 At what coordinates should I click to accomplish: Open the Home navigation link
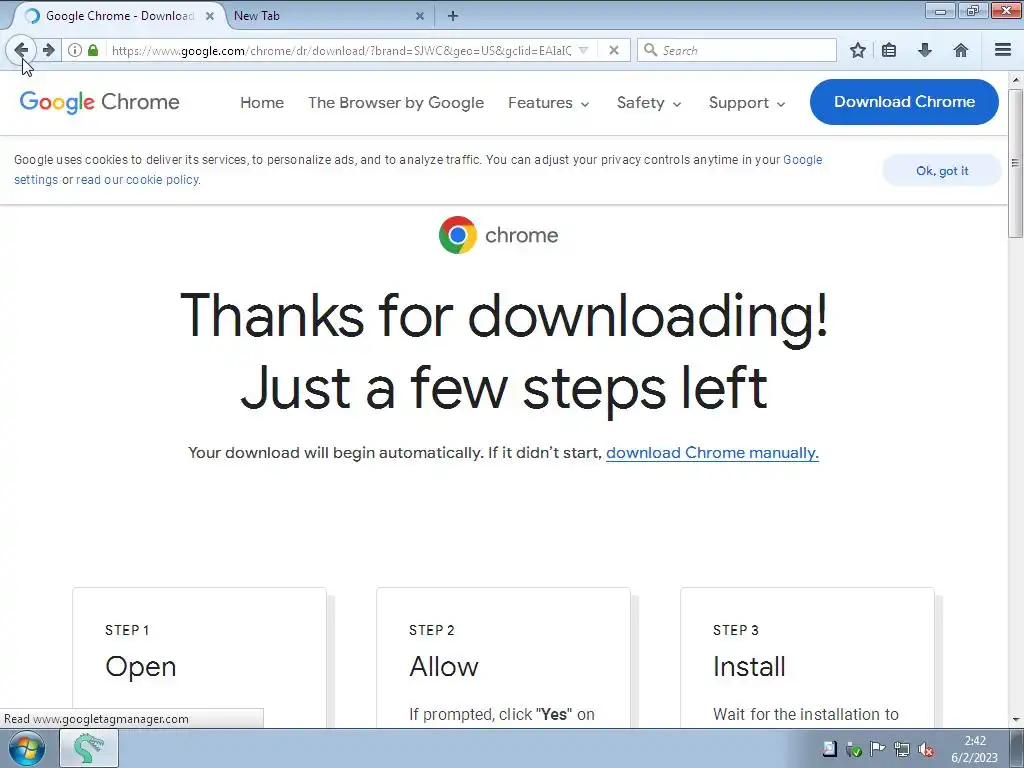[x=262, y=103]
